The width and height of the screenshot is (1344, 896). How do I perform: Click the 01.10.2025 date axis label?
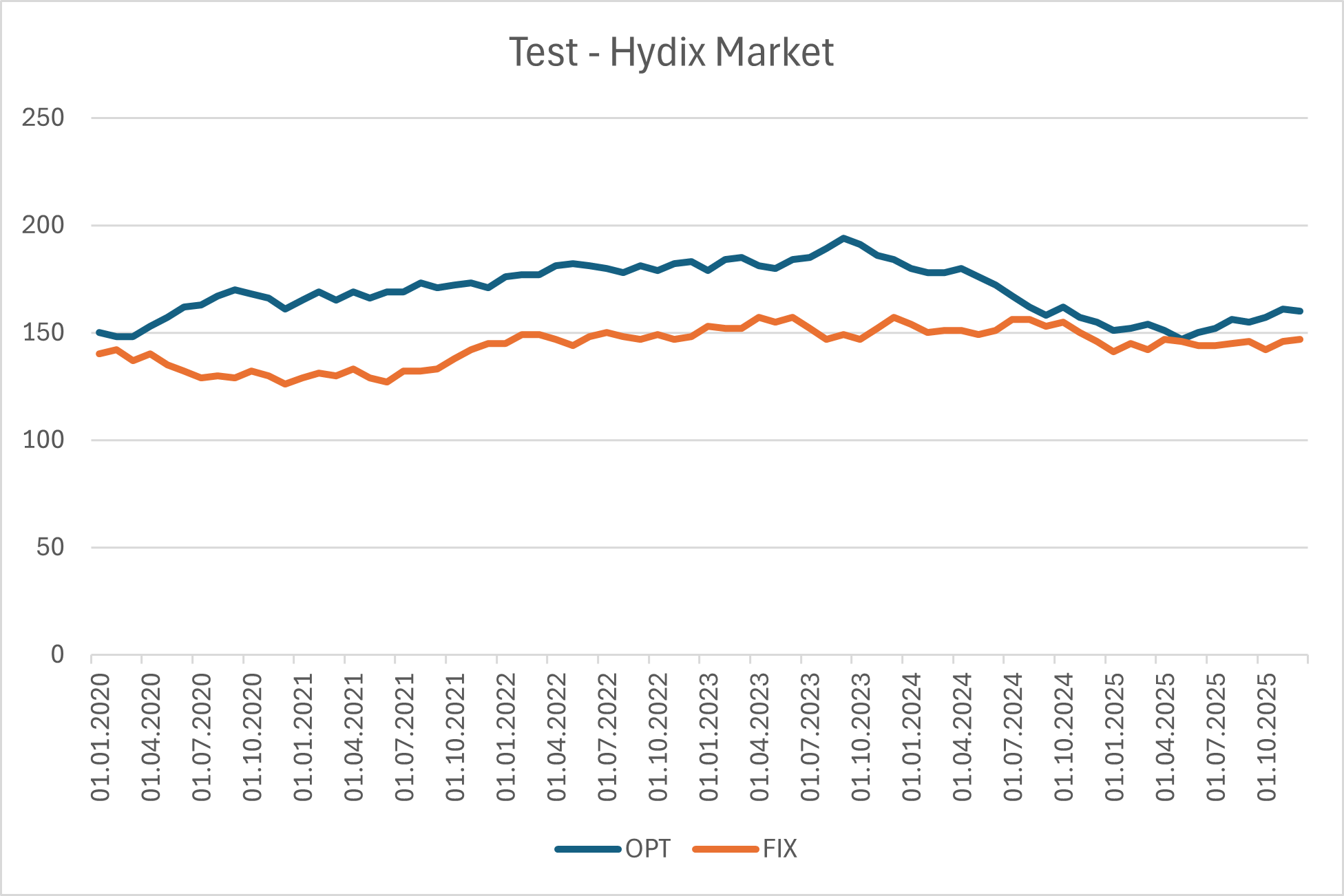[x=1267, y=737]
